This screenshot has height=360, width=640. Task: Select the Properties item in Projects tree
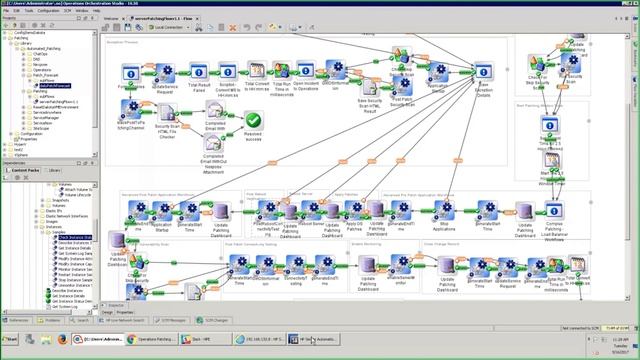coord(25,139)
